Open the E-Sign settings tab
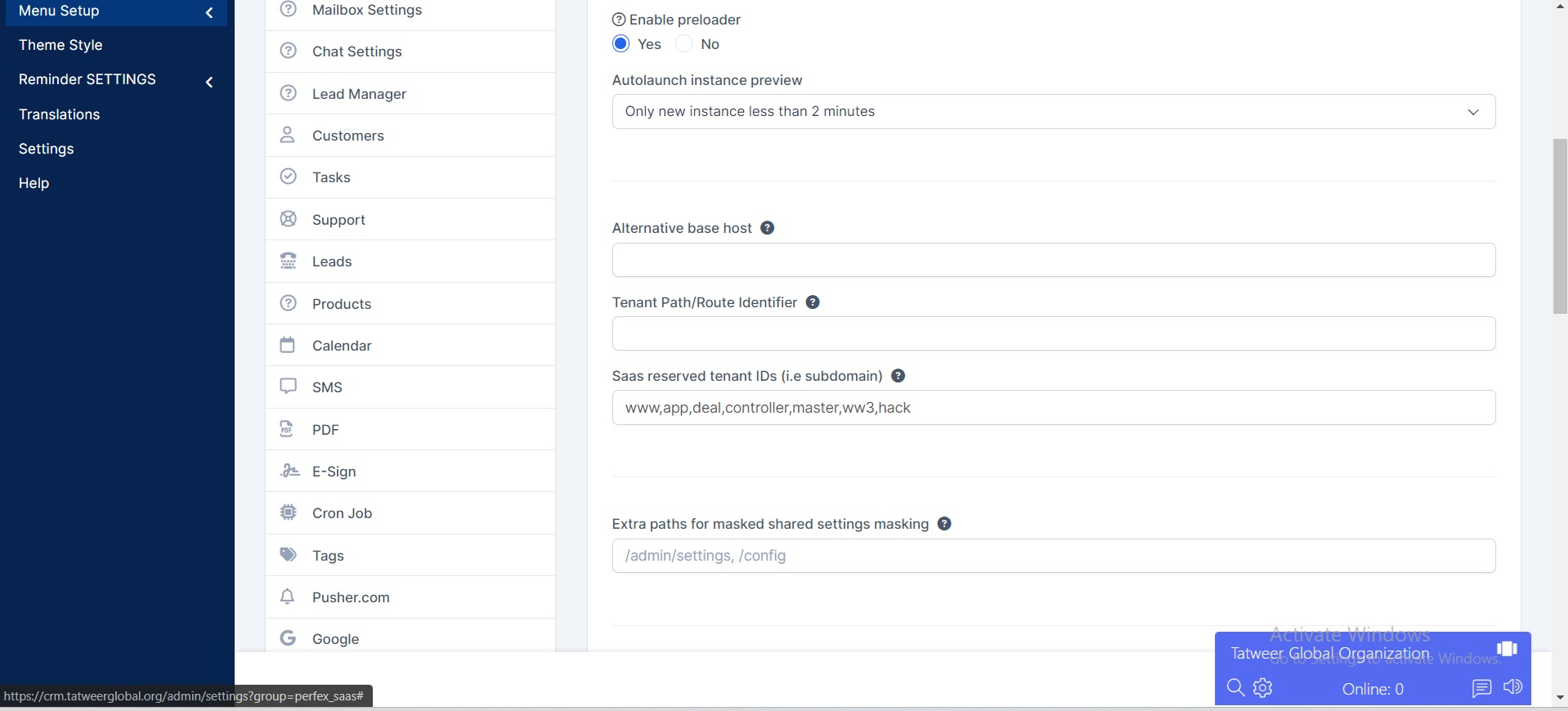Image resolution: width=1568 pixels, height=711 pixels. point(334,472)
